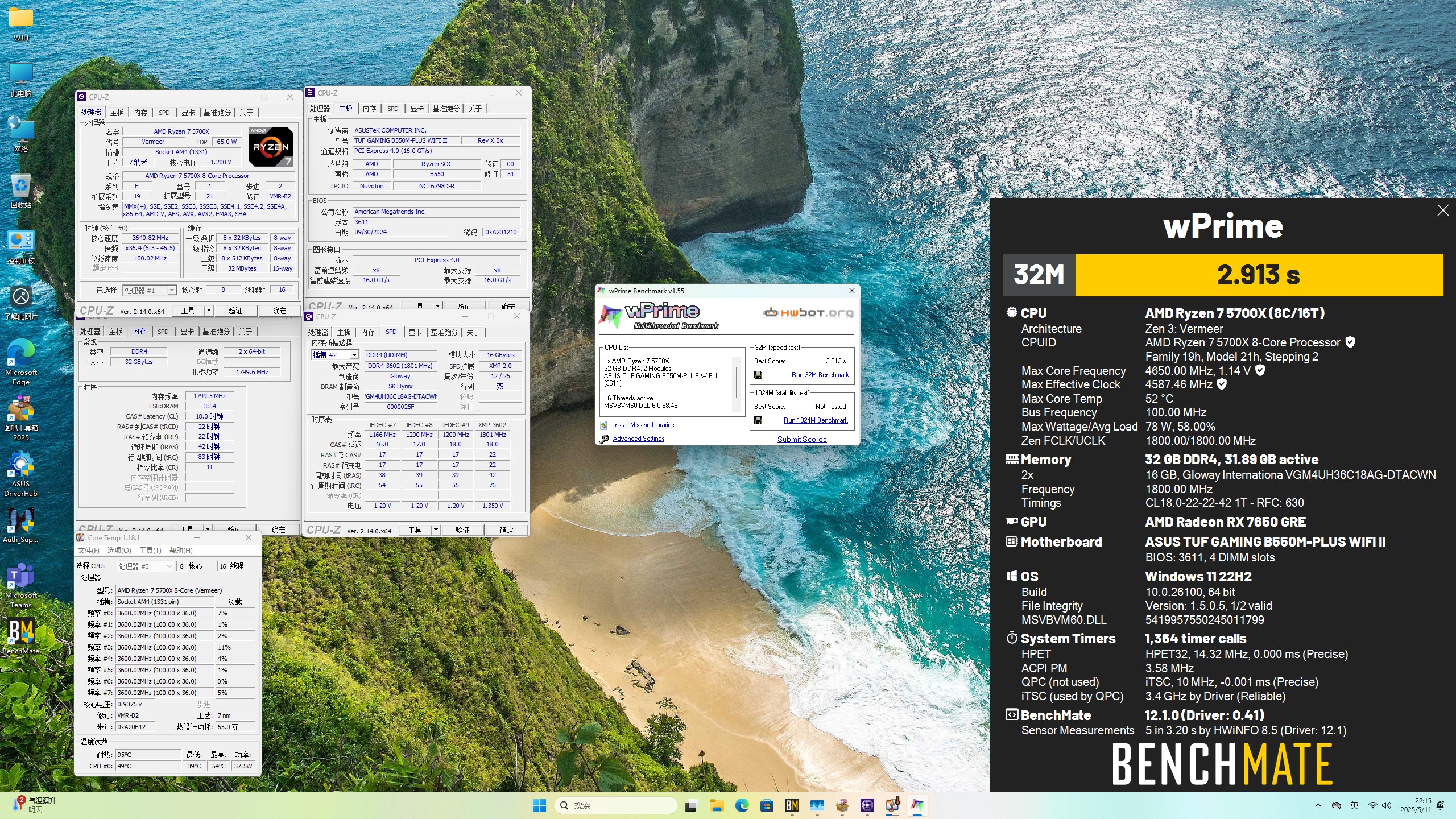Open the 工具(T) menu in Core Temp
The width and height of the screenshot is (1456, 819).
[151, 551]
